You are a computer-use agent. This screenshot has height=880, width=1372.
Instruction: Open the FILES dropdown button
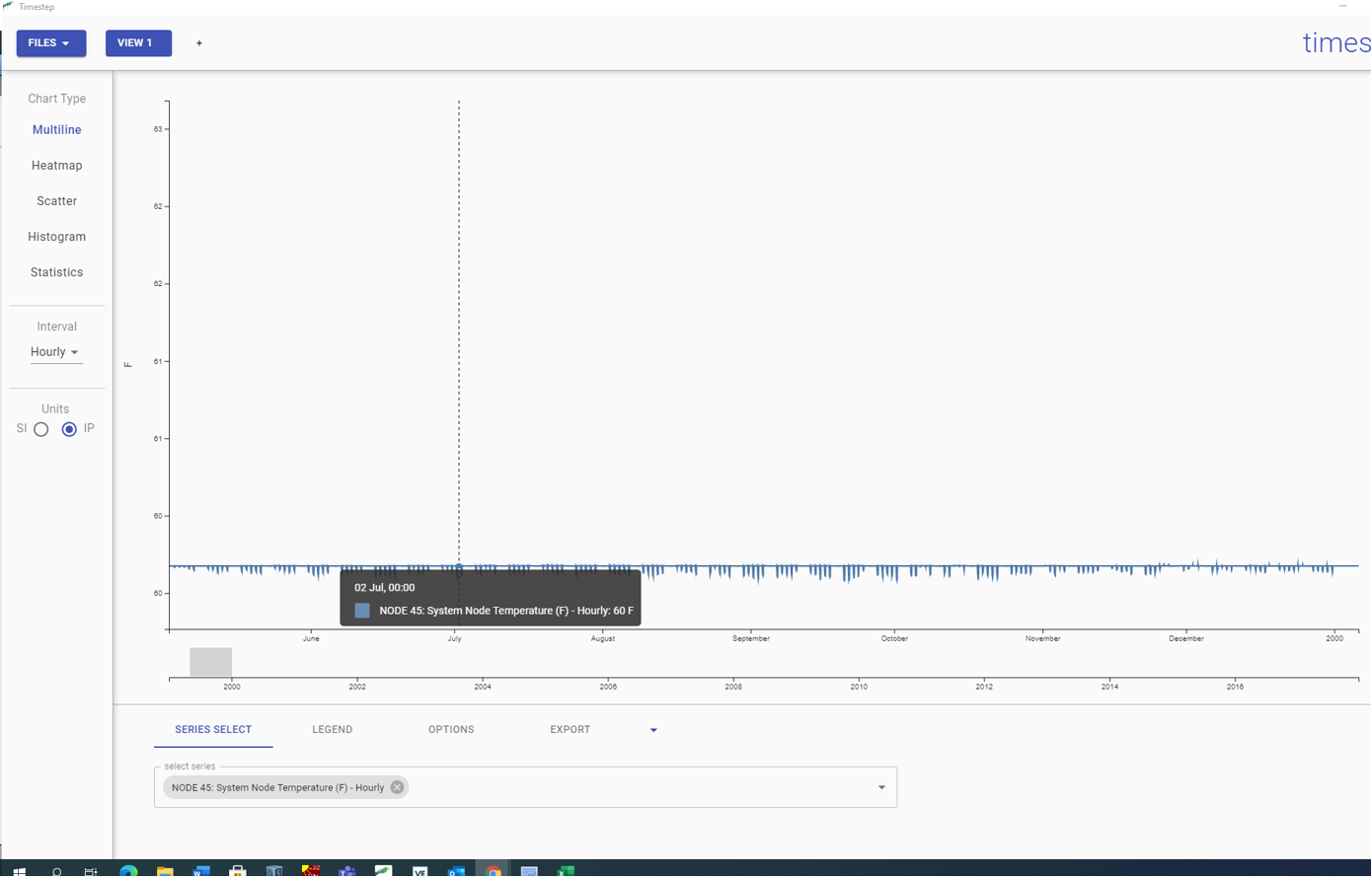[x=51, y=43]
